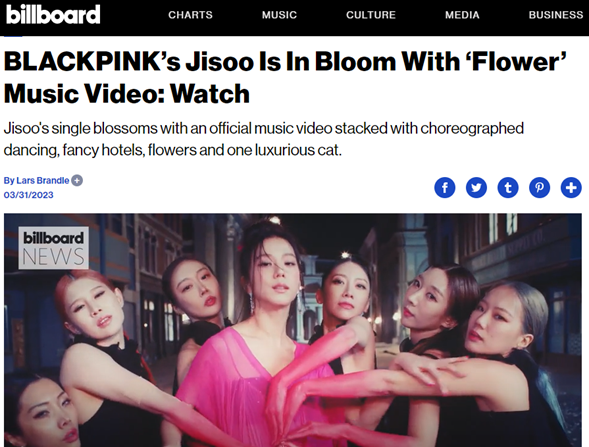Click the Billboard News badge on video
The height and width of the screenshot is (447, 589).
tap(53, 248)
